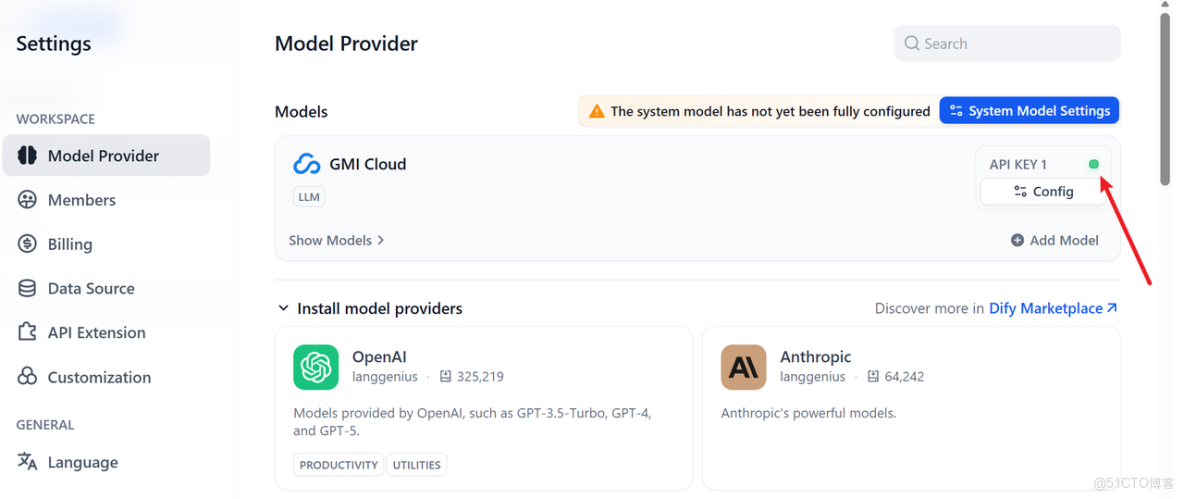Click the Customization circles icon

[x=27, y=377]
